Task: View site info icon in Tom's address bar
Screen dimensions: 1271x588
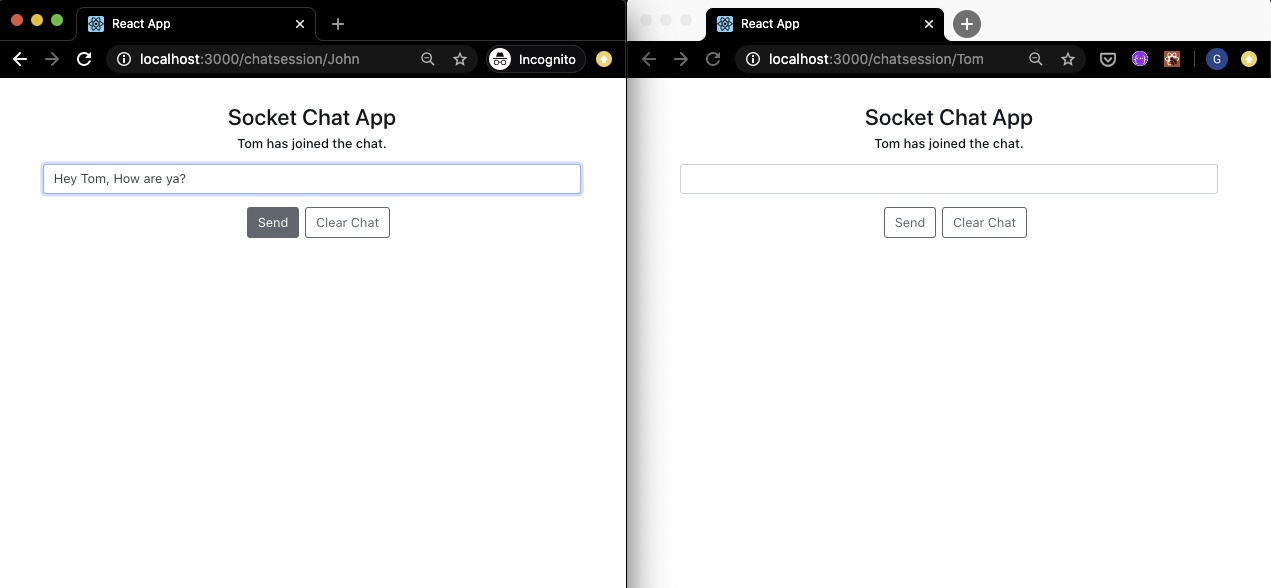Action: pyautogui.click(x=753, y=59)
